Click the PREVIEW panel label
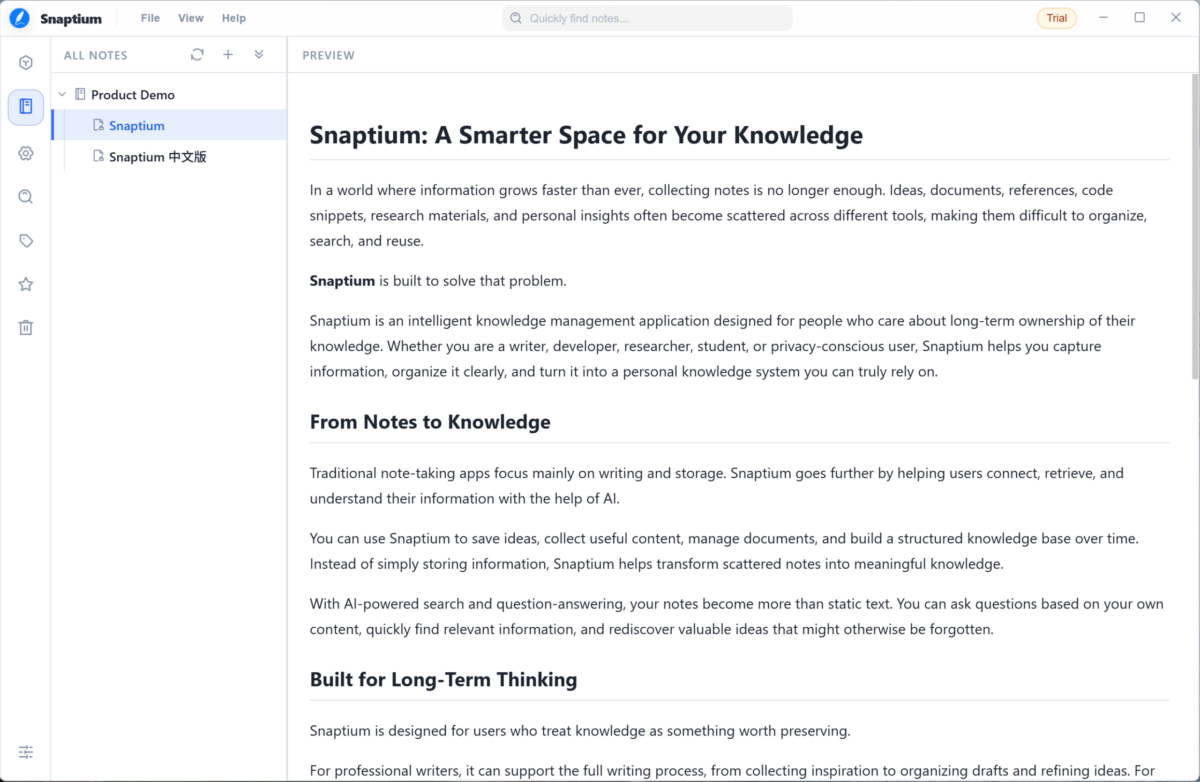 [x=329, y=55]
